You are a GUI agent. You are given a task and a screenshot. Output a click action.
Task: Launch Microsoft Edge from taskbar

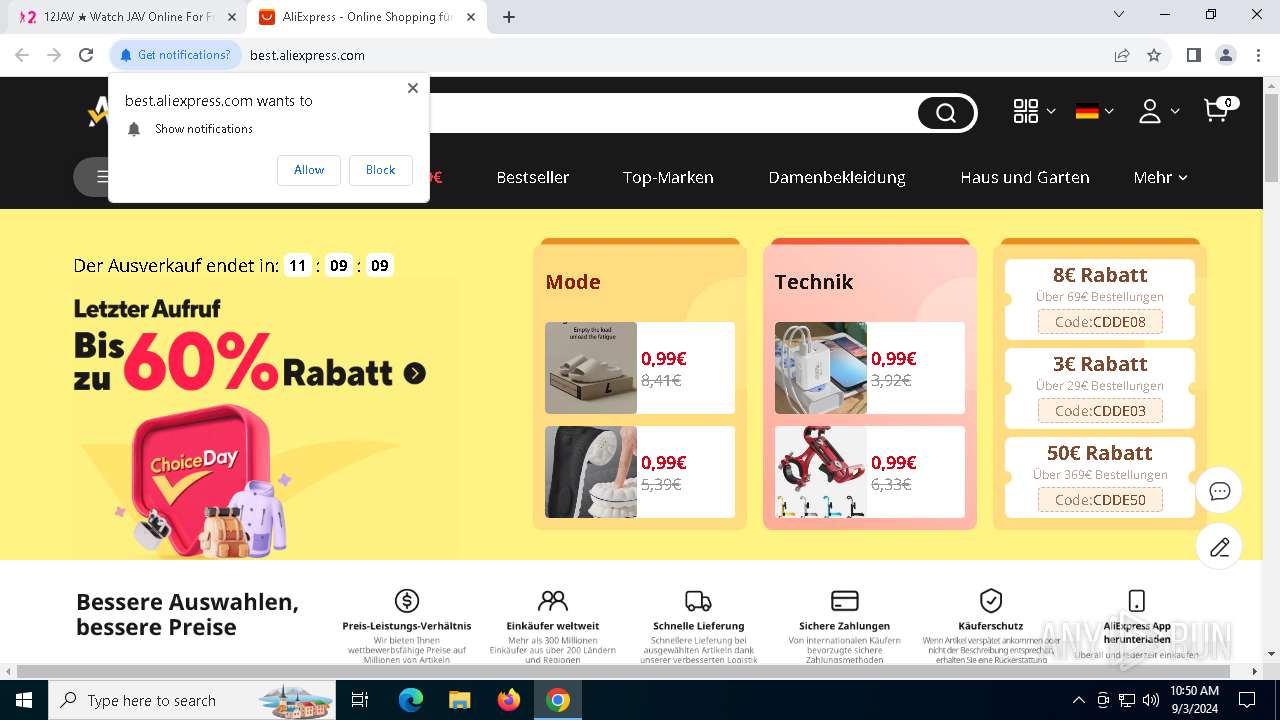pos(411,700)
